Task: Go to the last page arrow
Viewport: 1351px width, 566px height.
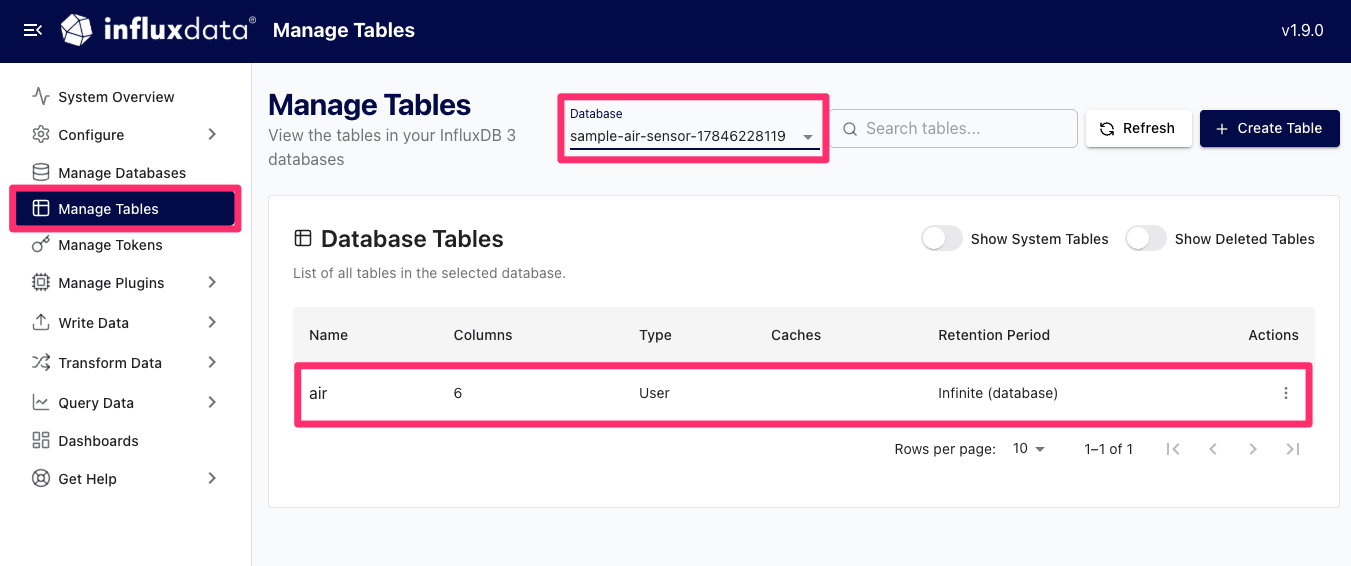Action: tap(1293, 449)
